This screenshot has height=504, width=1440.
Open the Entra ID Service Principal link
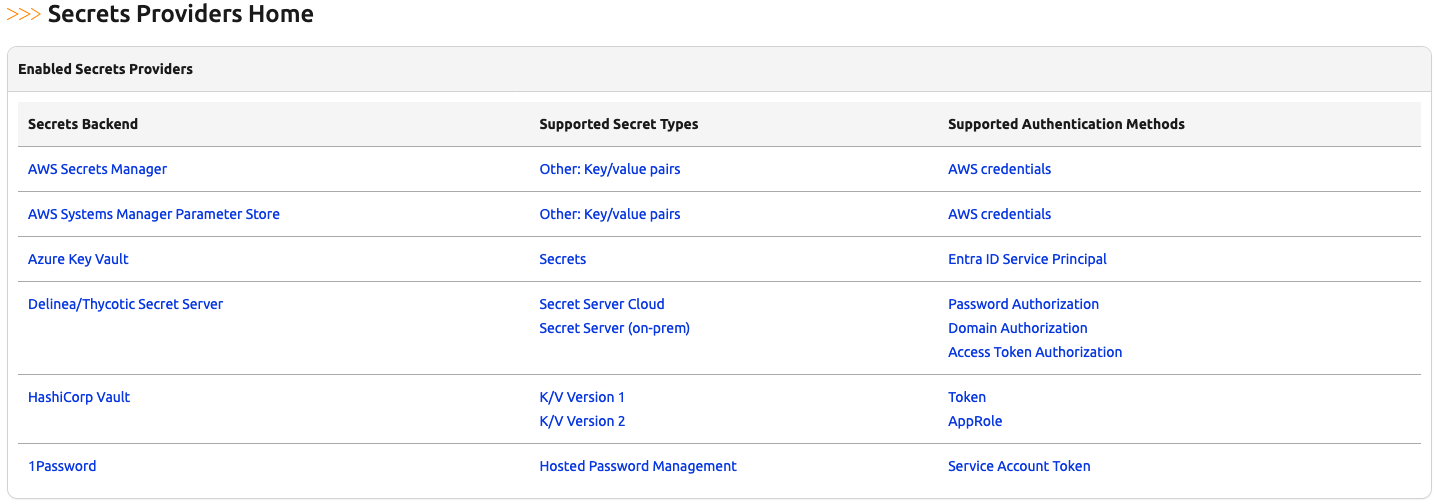1028,259
